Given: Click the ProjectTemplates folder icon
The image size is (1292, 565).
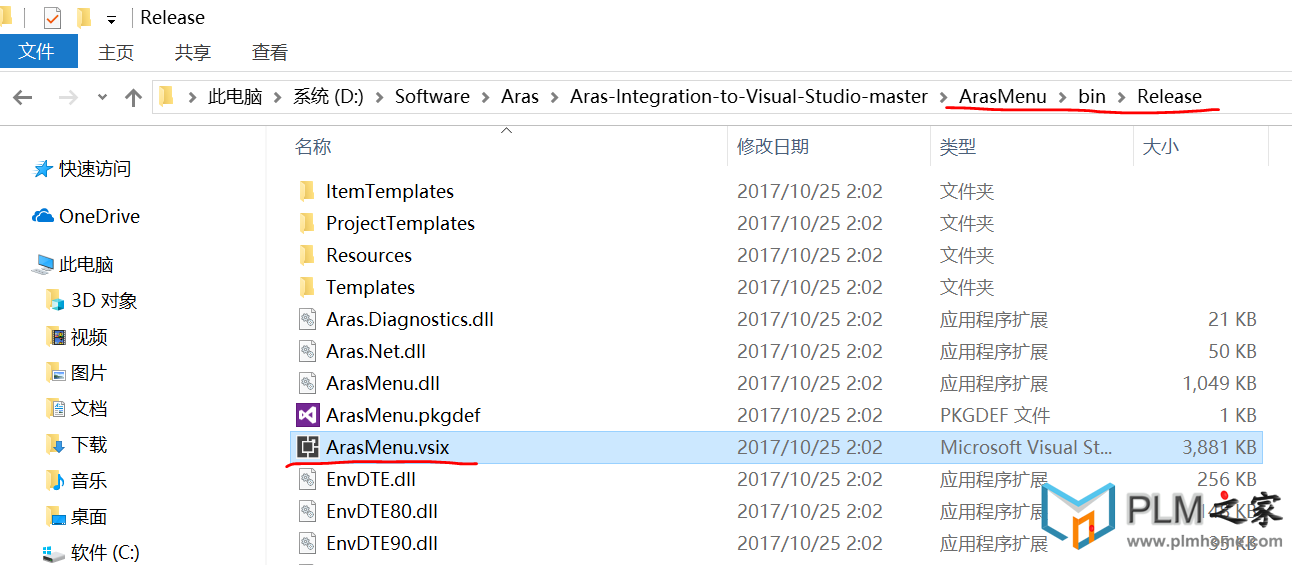Looking at the screenshot, I should (x=308, y=223).
